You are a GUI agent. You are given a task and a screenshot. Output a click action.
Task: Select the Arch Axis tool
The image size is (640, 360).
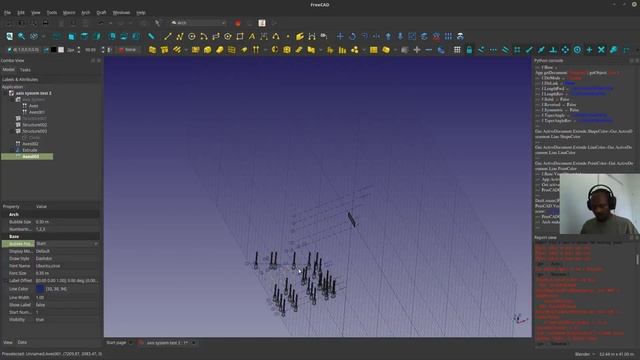tap(256, 49)
